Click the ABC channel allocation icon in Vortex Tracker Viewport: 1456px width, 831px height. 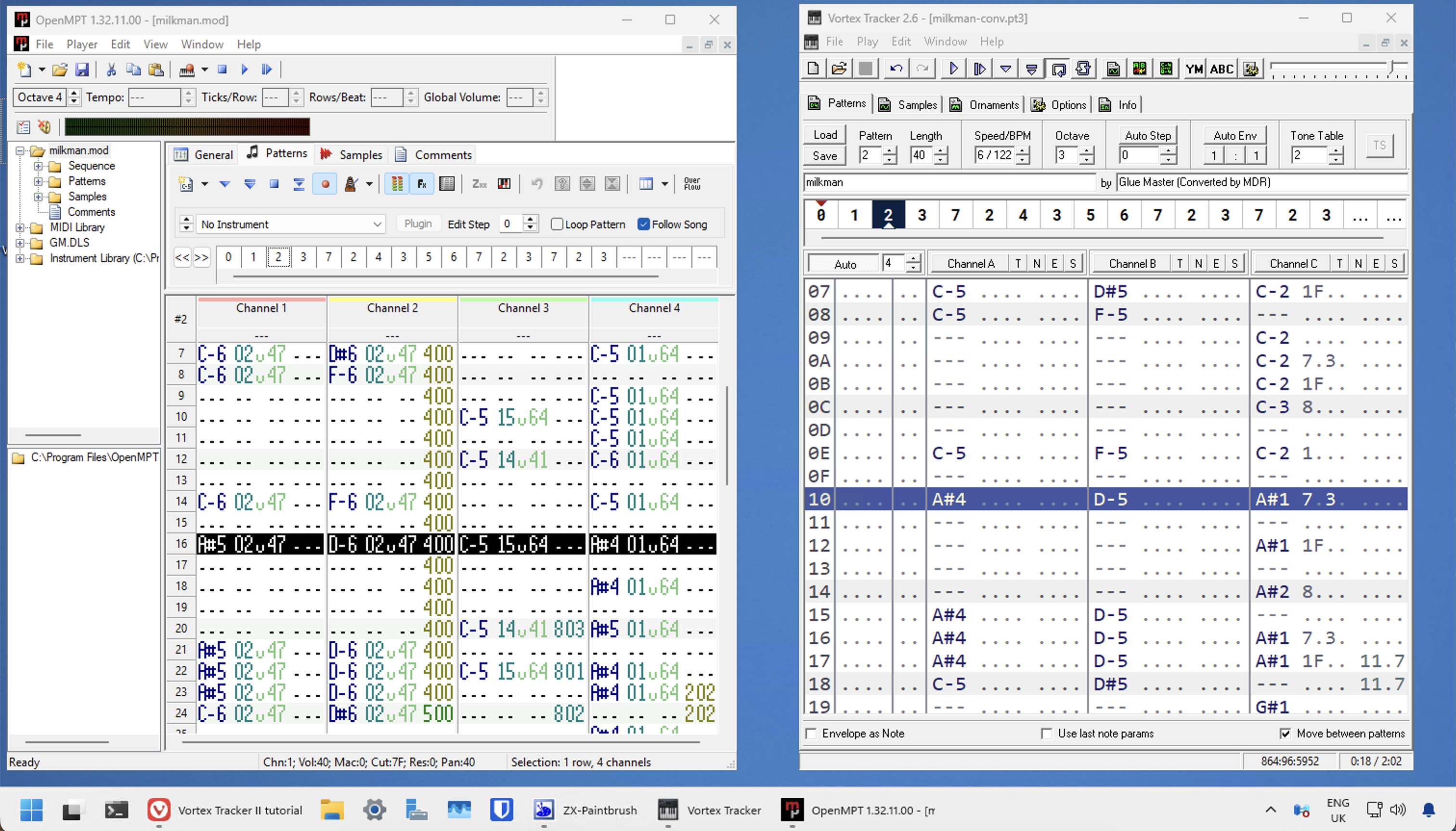1222,69
